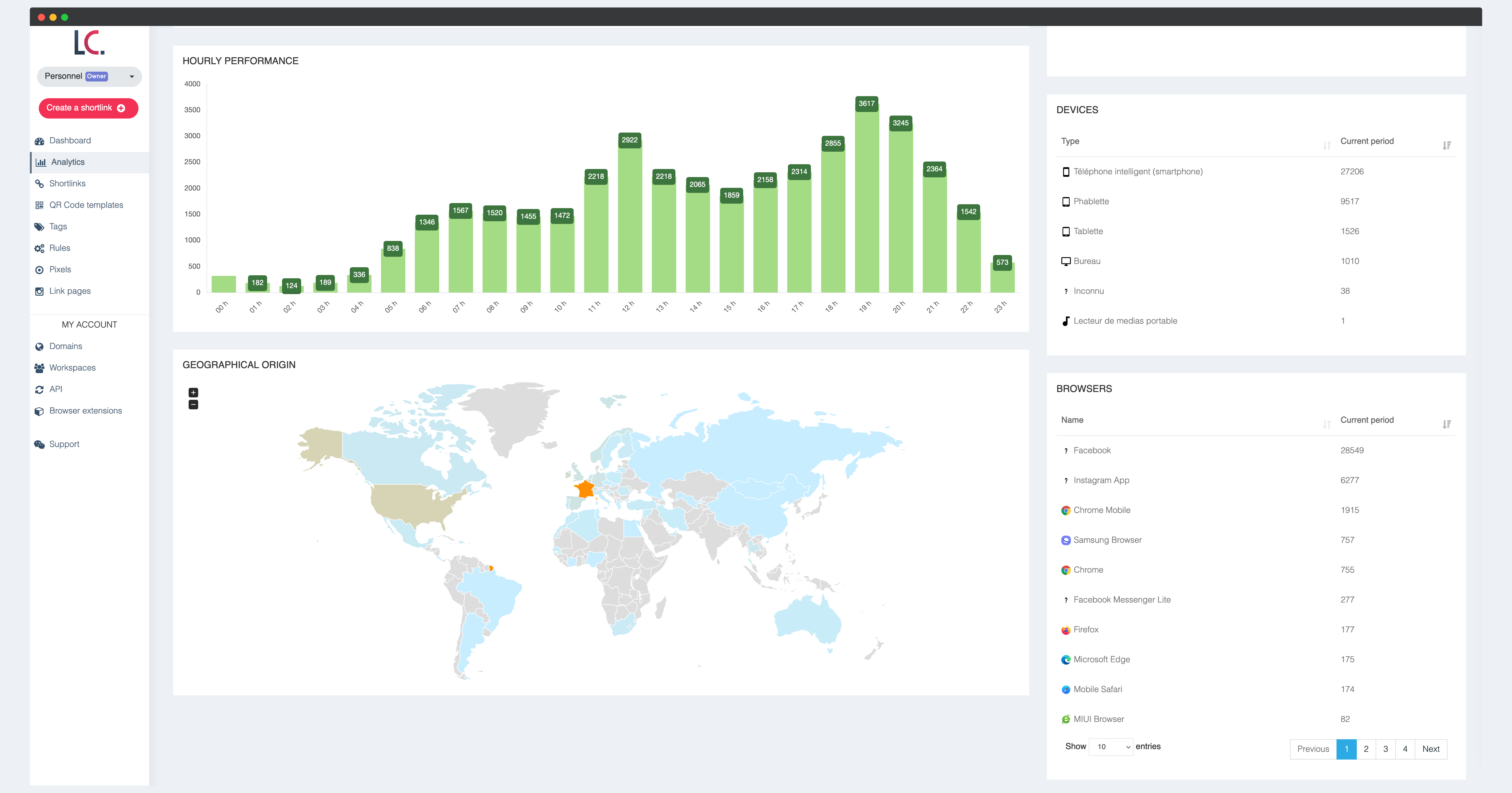Viewport: 1512px width, 793px height.
Task: Click Next in the Browsers pagination
Action: pyautogui.click(x=1431, y=749)
